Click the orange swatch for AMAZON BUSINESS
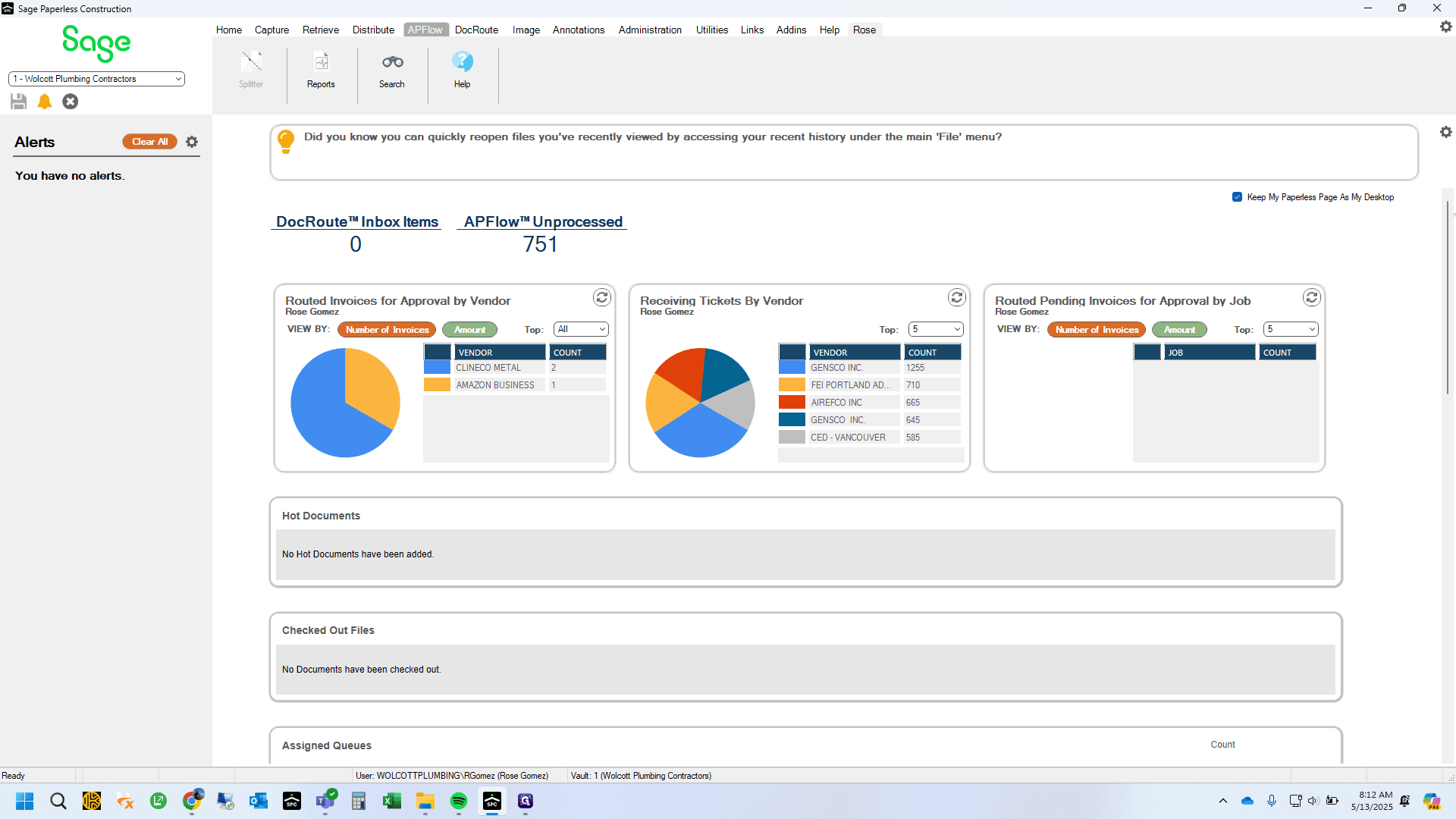1456x819 pixels. (437, 385)
